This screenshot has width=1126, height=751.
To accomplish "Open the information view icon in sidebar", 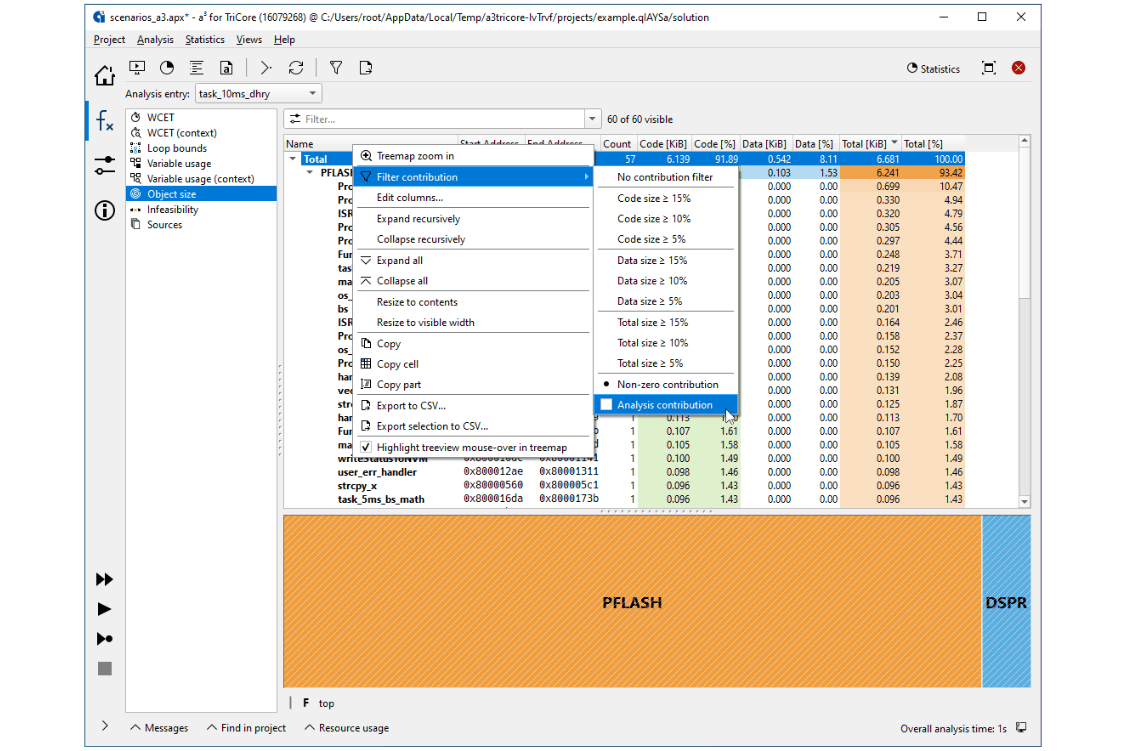I will pyautogui.click(x=104, y=211).
